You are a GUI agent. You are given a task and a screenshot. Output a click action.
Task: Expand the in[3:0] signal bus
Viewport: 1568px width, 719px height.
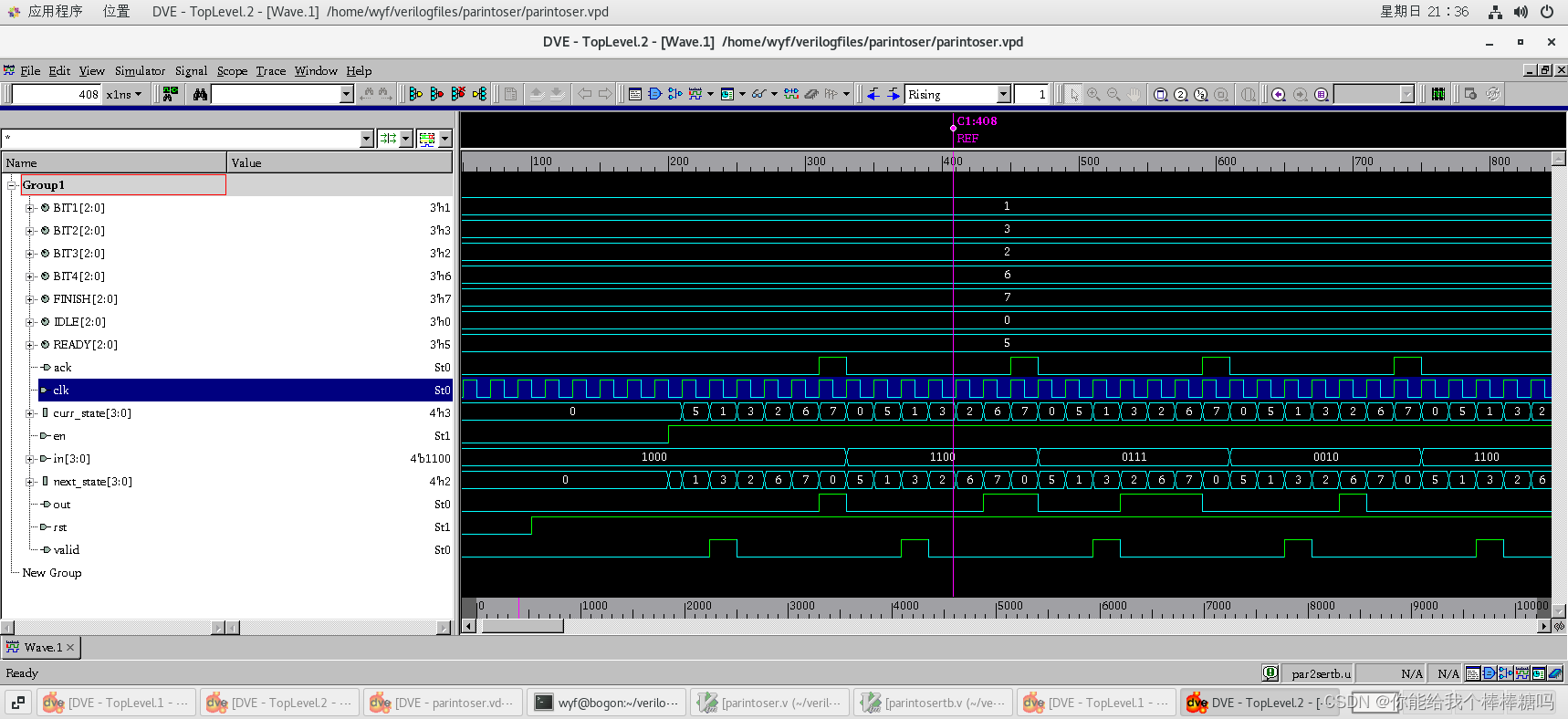click(30, 459)
